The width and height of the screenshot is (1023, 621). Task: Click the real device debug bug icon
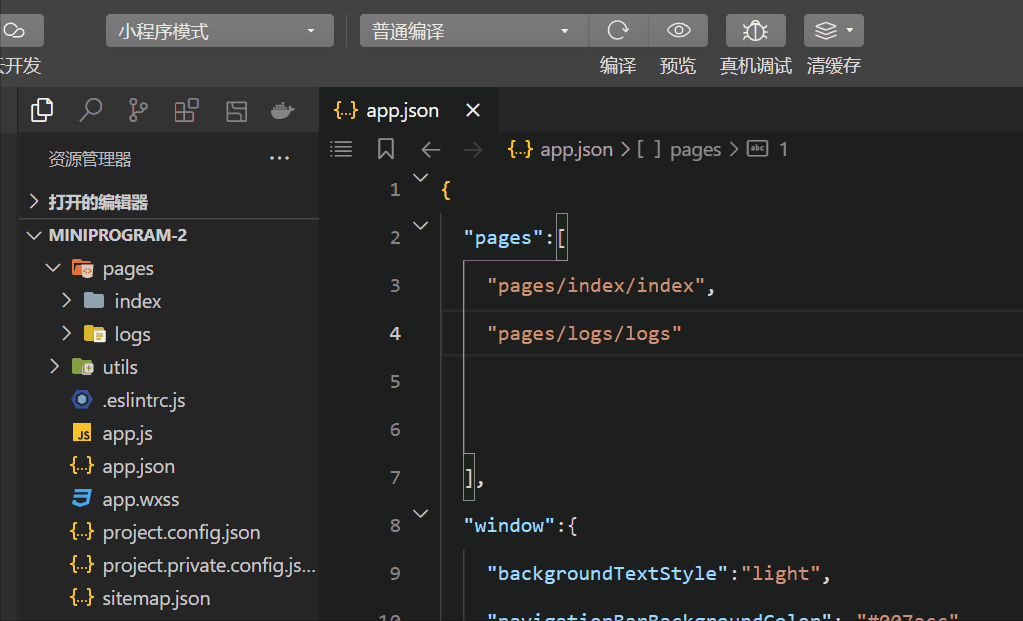point(756,30)
